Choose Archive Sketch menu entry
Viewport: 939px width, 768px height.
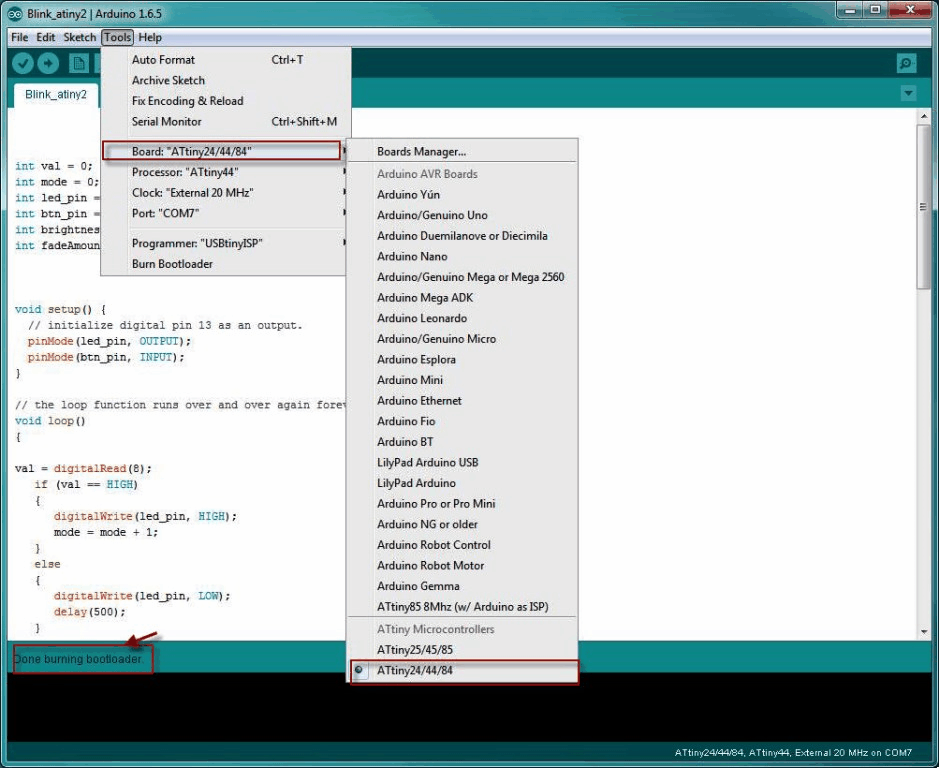pyautogui.click(x=224, y=80)
